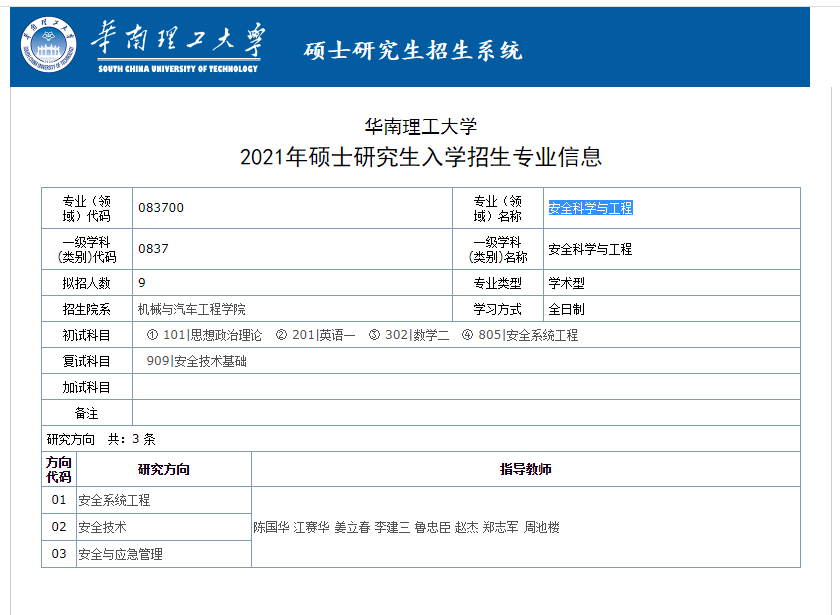The width and height of the screenshot is (840, 615).
Task: Click the 专业（领域）代码 label
Action: (86, 208)
